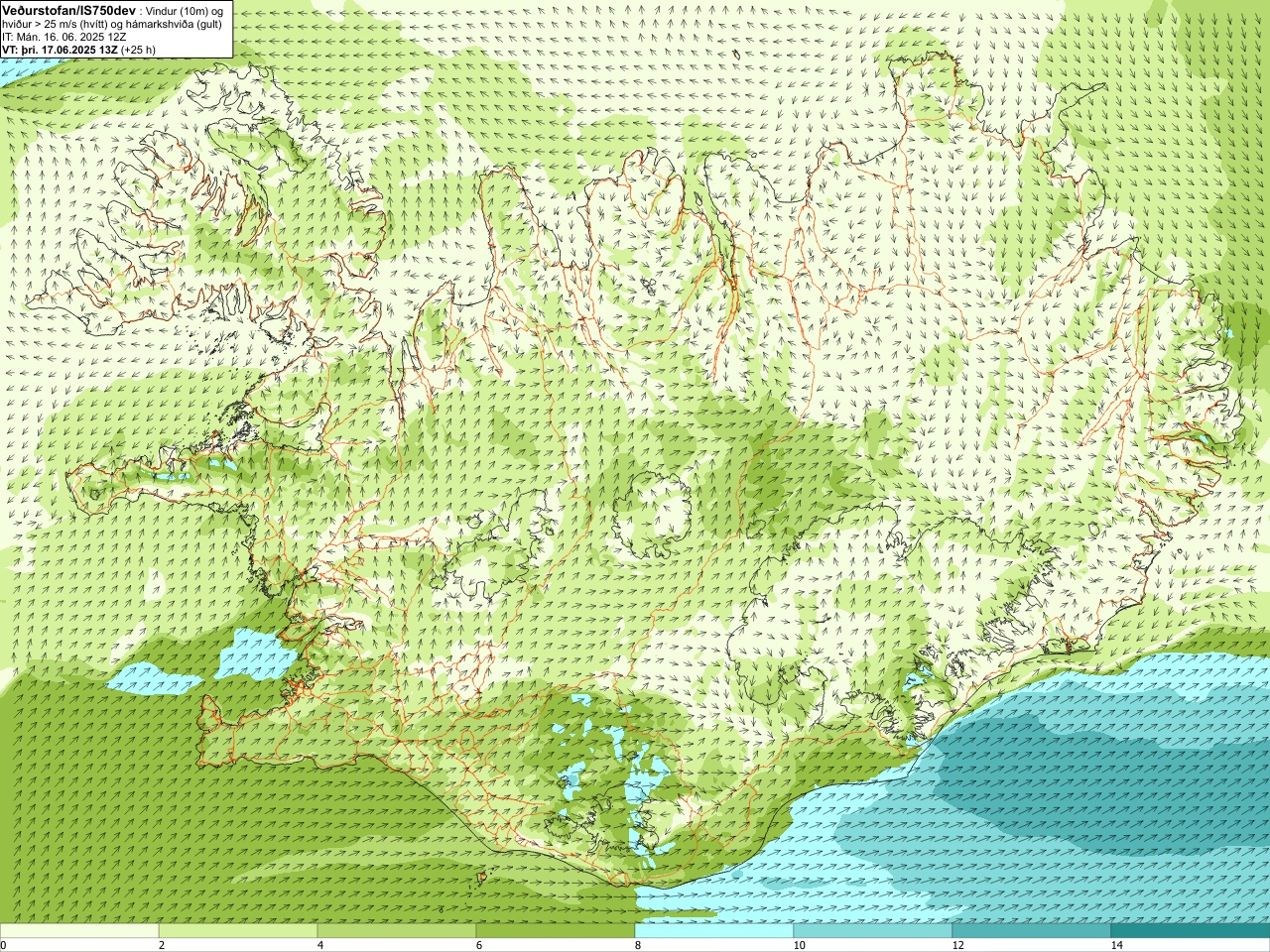Select the light cyan 8–10 legend swatch
The width and height of the screenshot is (1270, 952).
[x=714, y=931]
